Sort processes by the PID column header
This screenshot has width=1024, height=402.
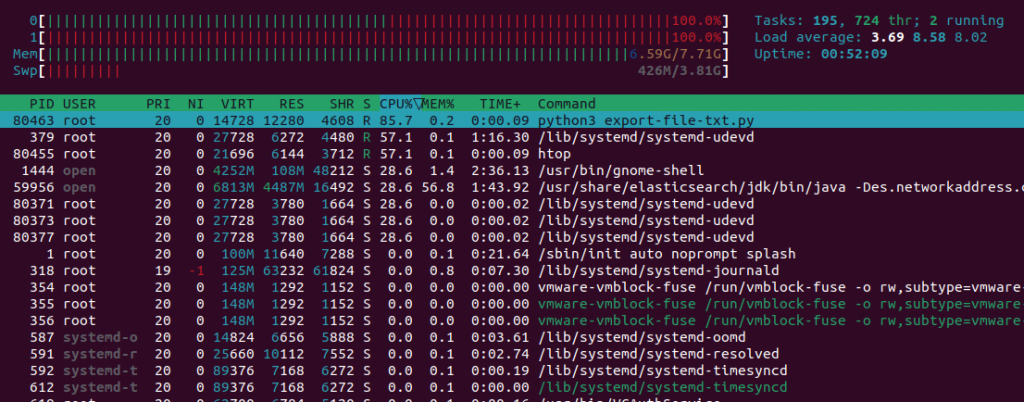[x=42, y=104]
